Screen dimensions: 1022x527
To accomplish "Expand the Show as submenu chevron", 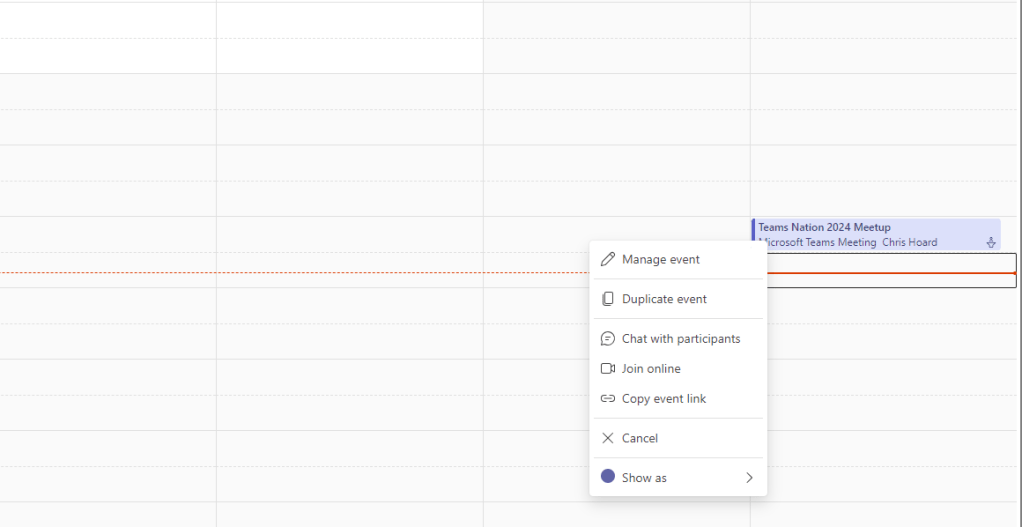I will (749, 478).
